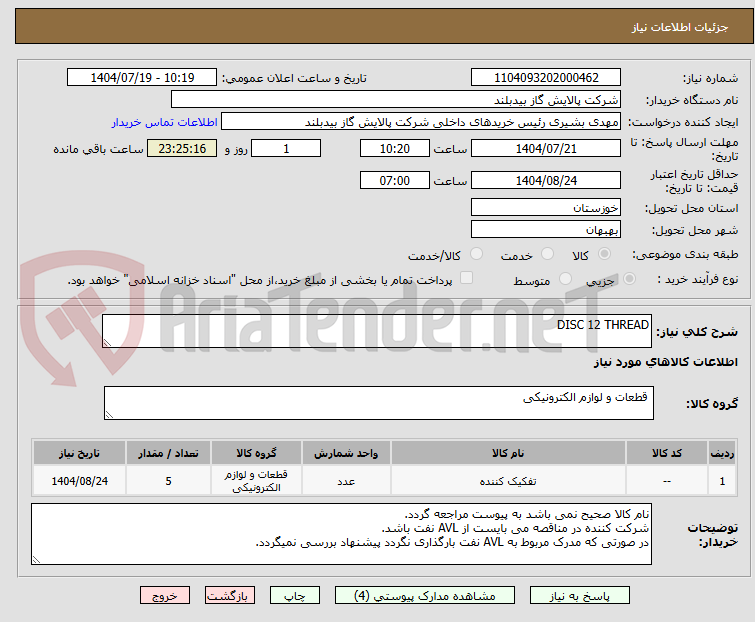Click the جزئیات اطلاعات نیاز page header
Screen dimensions: 755x622
[680, 27]
